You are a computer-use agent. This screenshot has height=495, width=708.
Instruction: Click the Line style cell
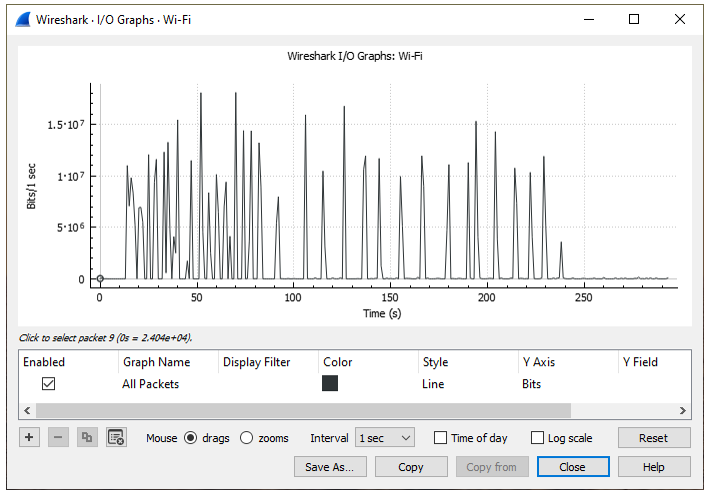tap(433, 384)
